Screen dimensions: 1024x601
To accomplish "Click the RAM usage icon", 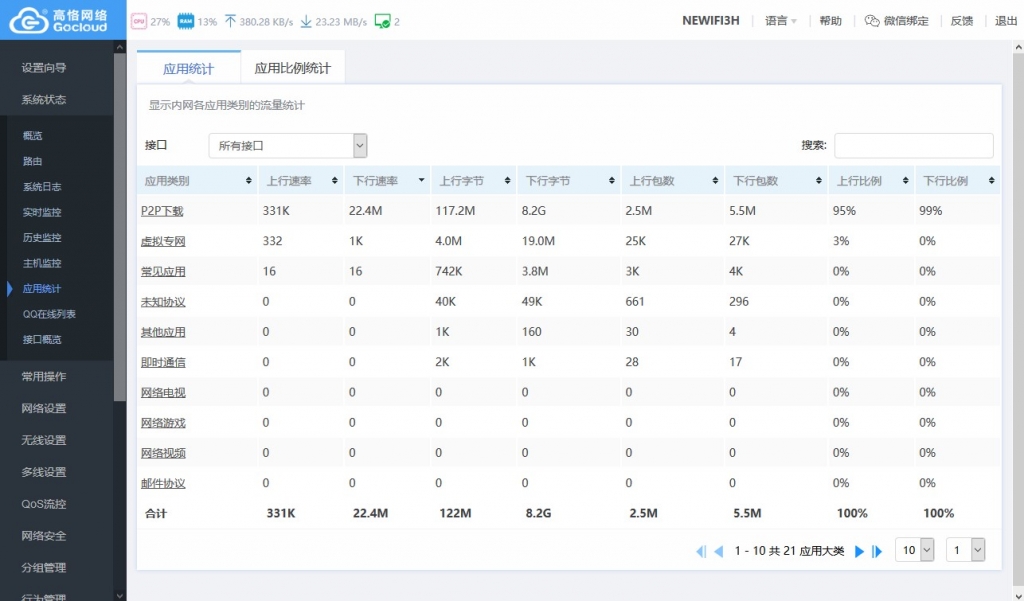I will click(186, 21).
